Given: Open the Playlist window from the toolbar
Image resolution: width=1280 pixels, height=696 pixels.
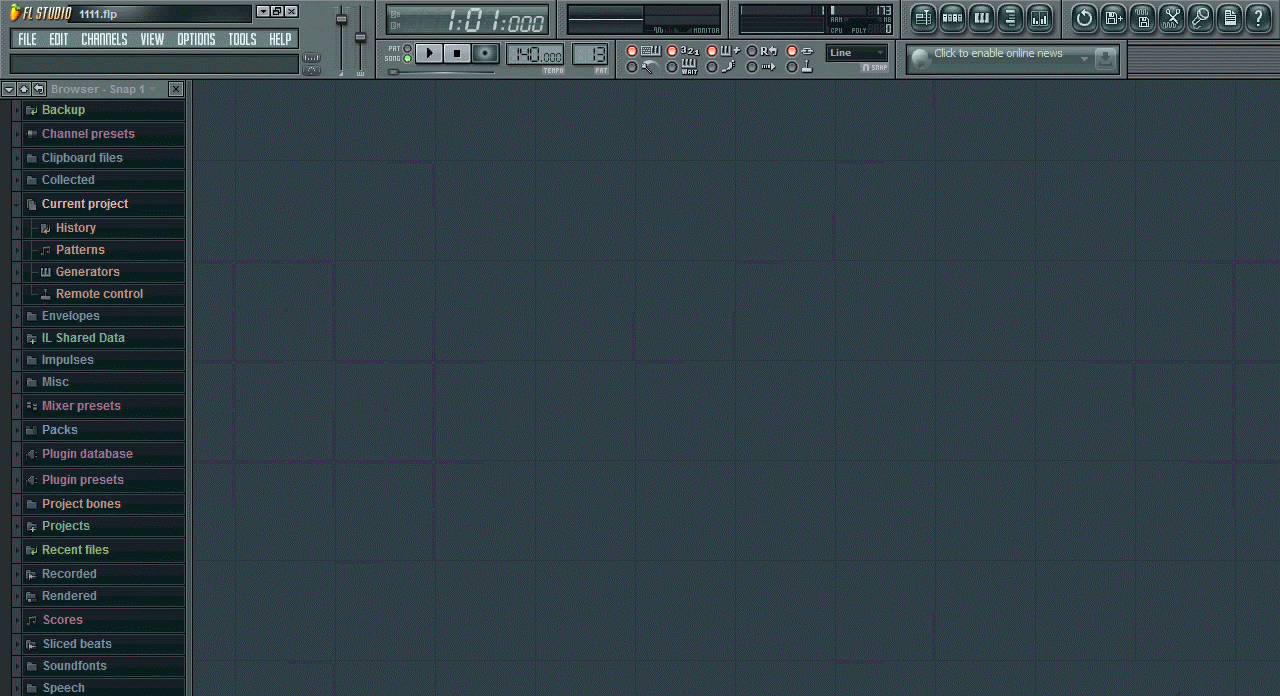Looking at the screenshot, I should [x=923, y=18].
